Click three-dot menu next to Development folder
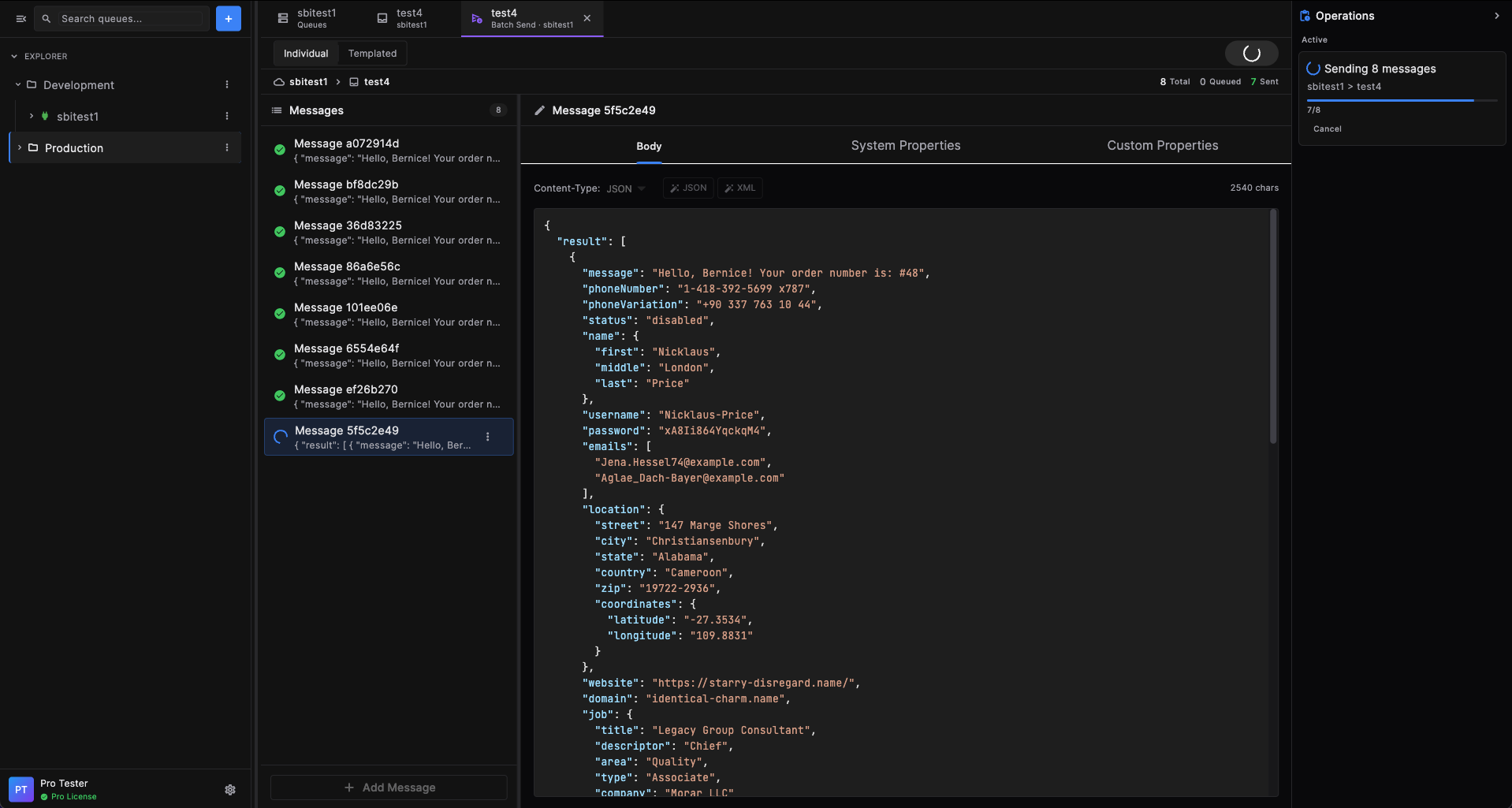1512x808 pixels. click(227, 84)
